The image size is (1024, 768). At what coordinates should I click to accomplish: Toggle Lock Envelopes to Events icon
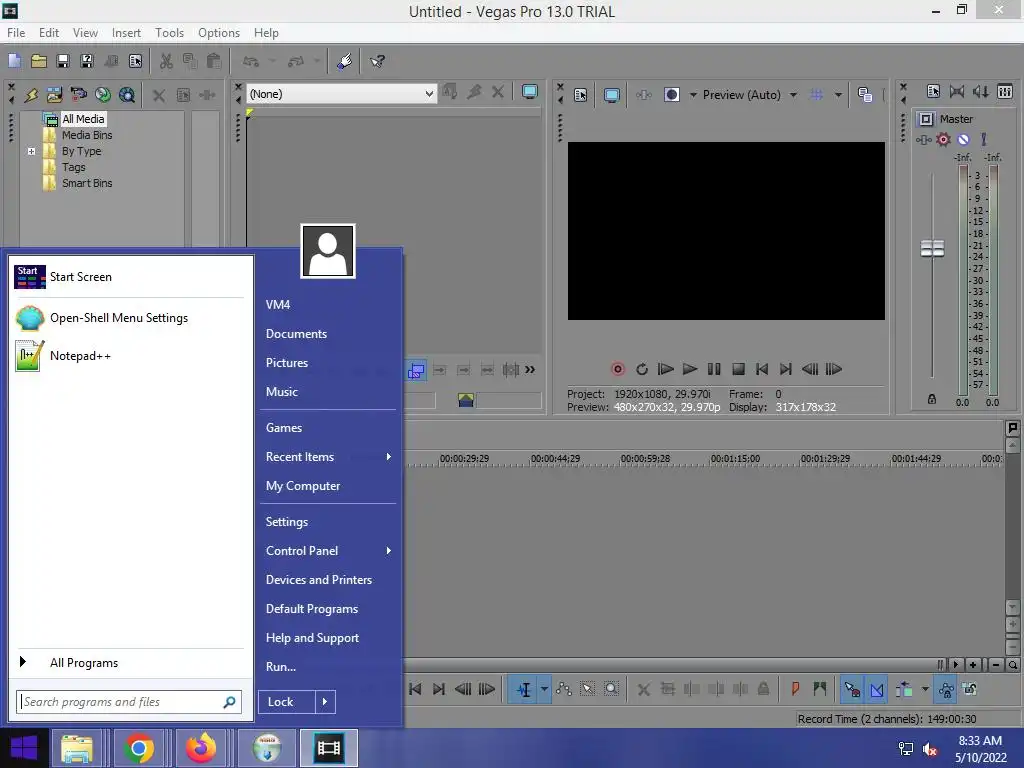click(x=946, y=689)
